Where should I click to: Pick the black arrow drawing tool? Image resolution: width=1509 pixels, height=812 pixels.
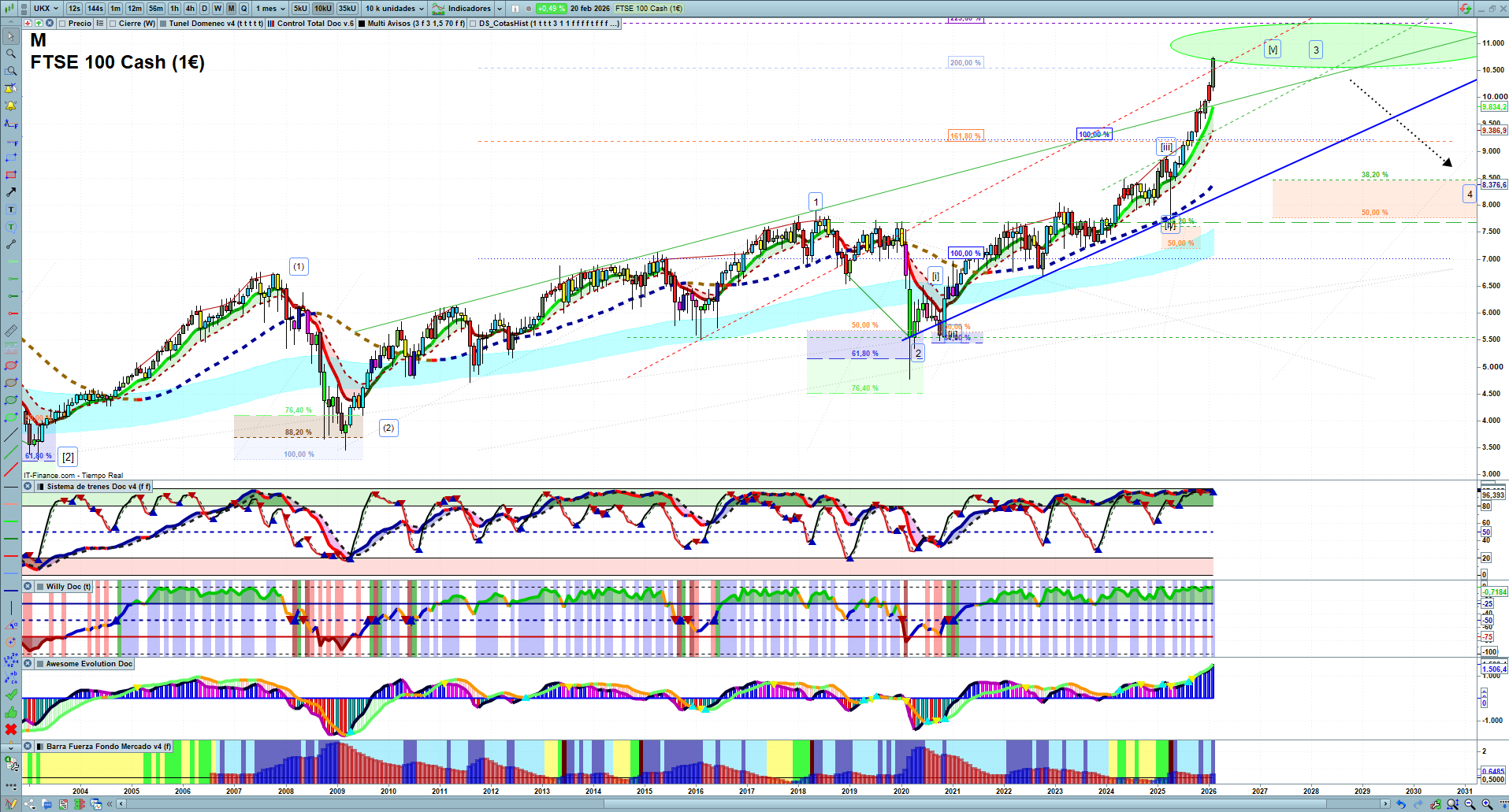[x=11, y=192]
